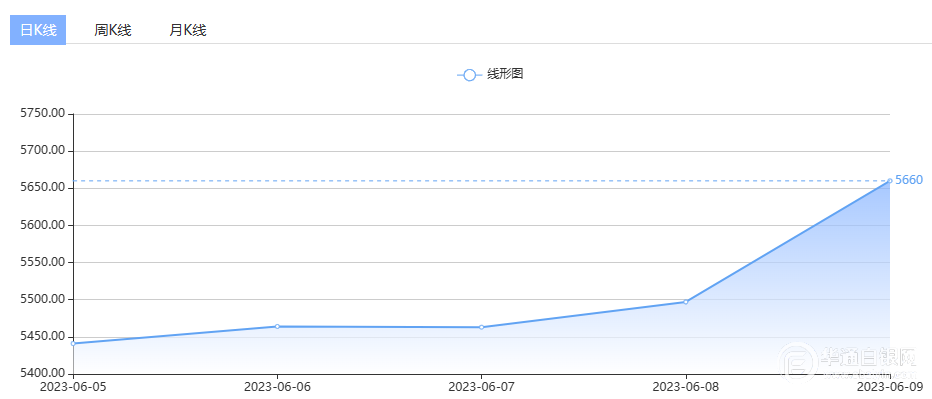This screenshot has width=932, height=399.
Task: Click the 2023-06-06 x-axis date label
Action: [x=277, y=387]
